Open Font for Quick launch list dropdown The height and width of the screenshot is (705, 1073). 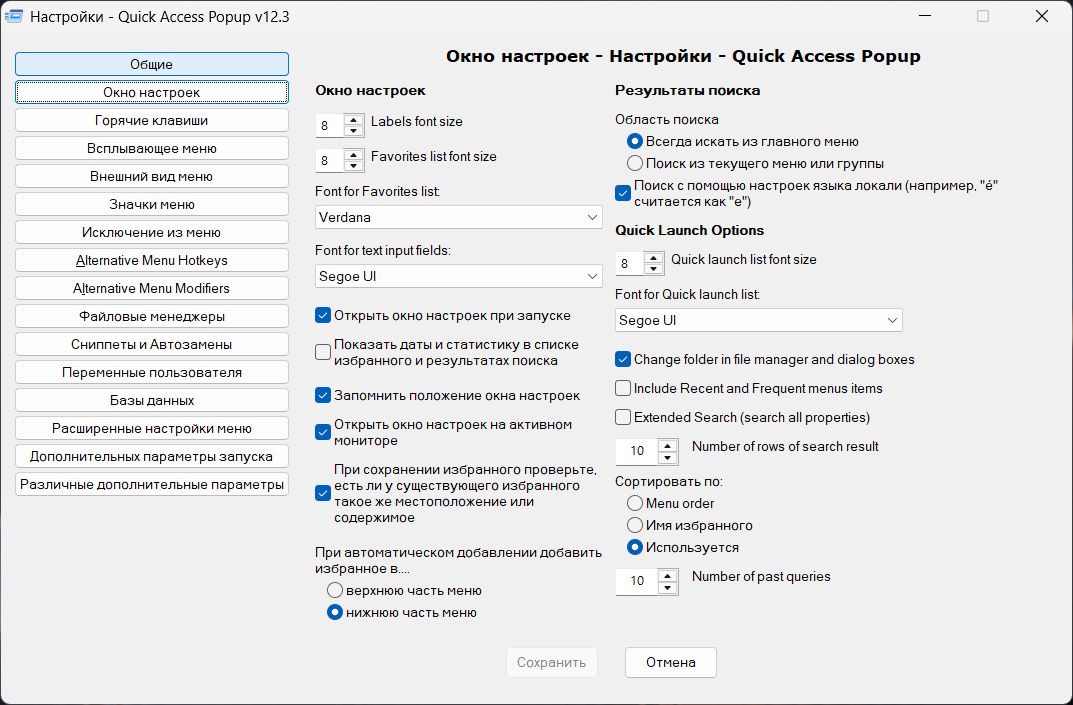758,320
